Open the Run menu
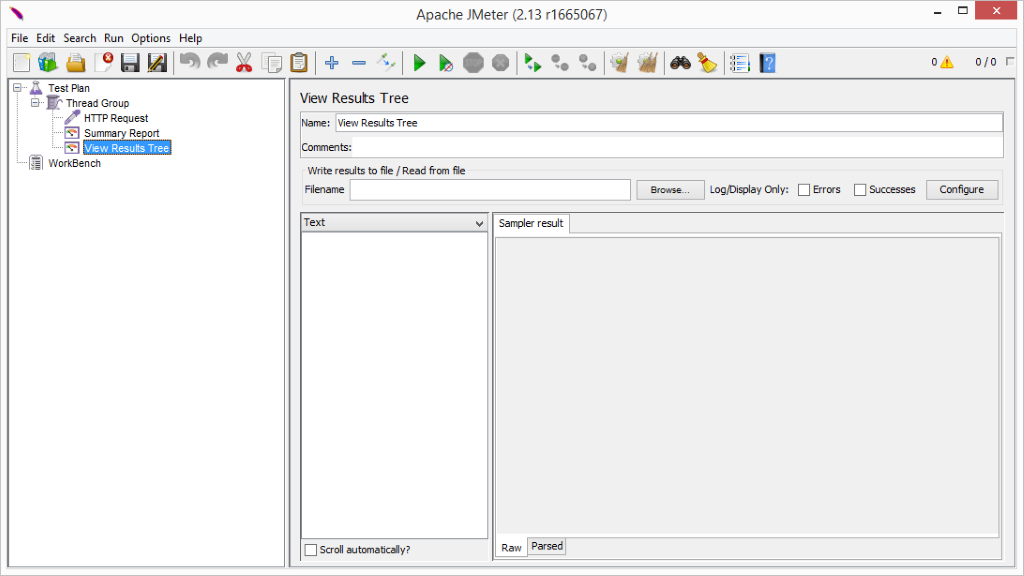 click(114, 38)
